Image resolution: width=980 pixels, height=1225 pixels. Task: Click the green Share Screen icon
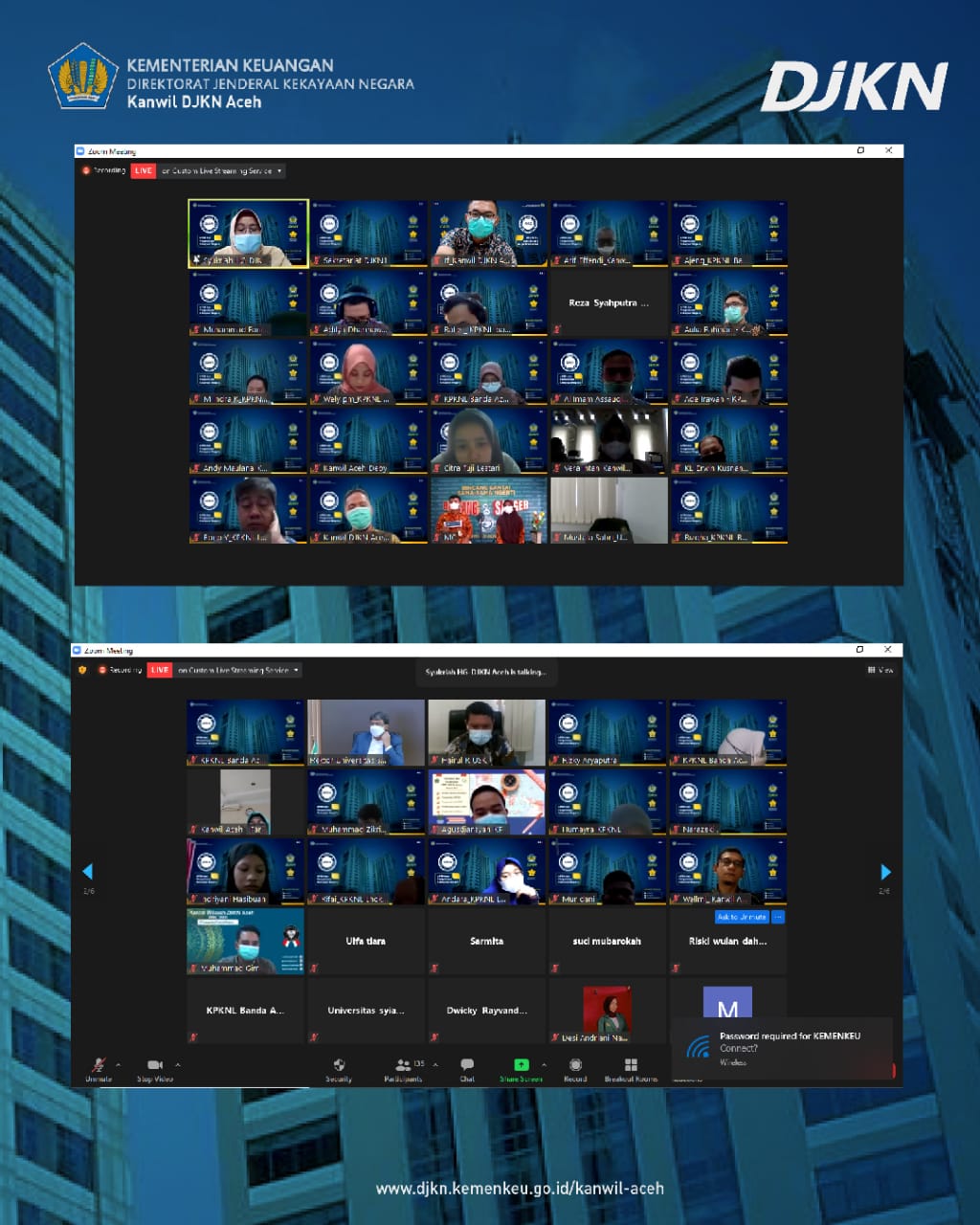pos(521,1064)
